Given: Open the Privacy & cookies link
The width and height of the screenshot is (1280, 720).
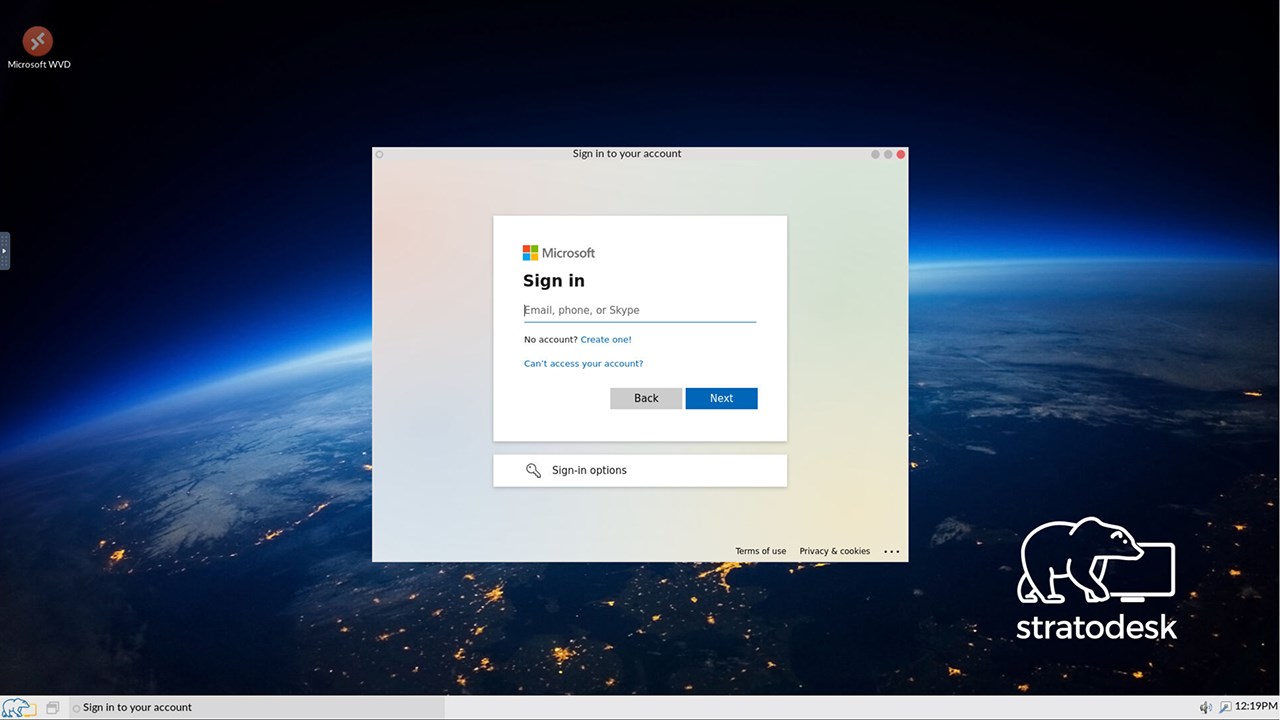Looking at the screenshot, I should click(835, 551).
